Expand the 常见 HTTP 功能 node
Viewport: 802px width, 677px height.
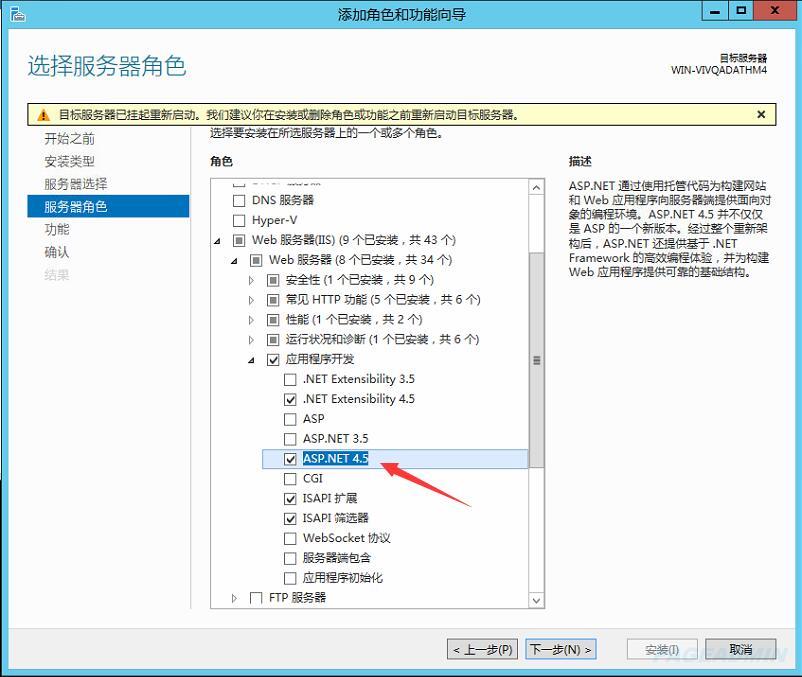[251, 300]
